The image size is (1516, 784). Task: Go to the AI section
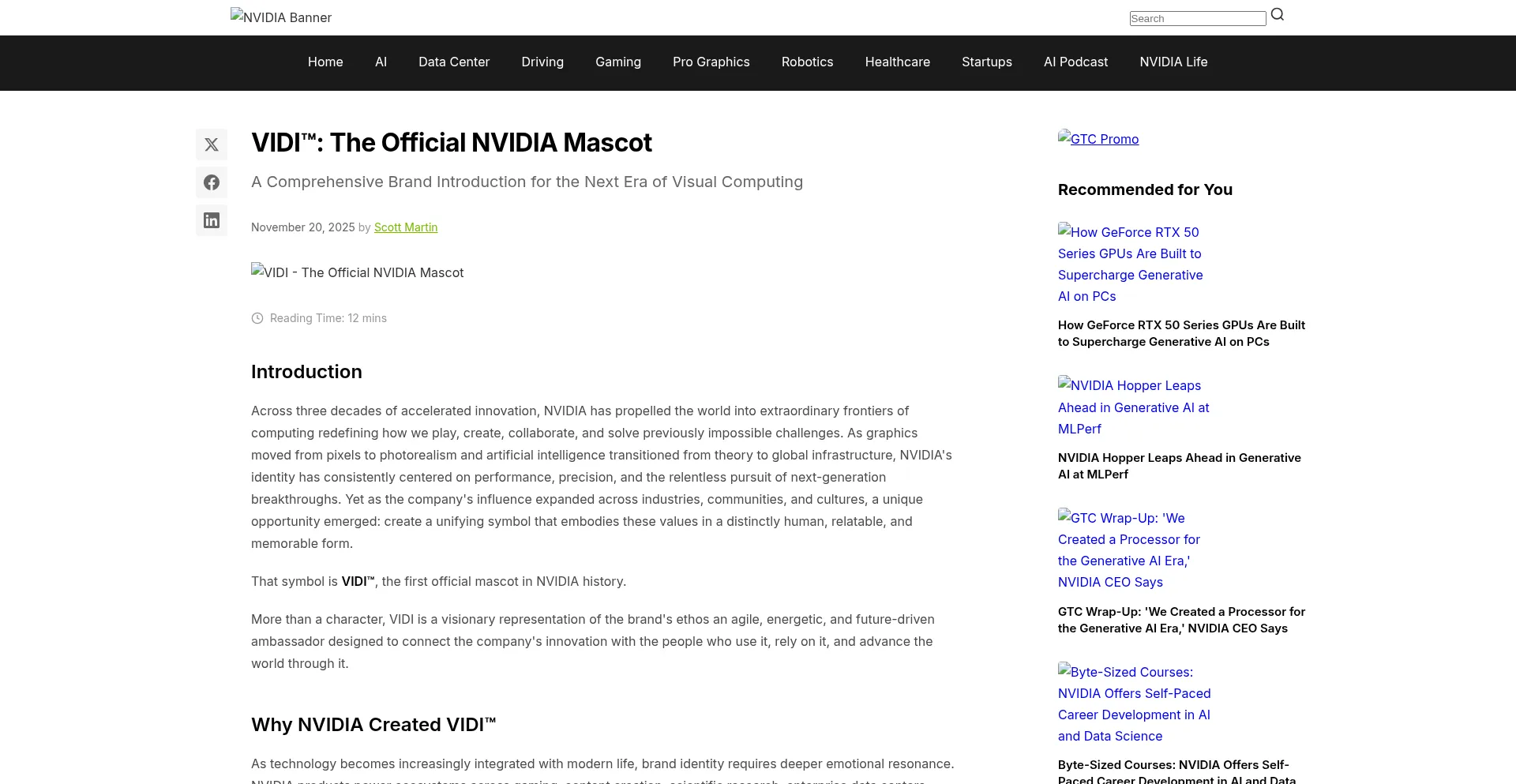pos(381,62)
